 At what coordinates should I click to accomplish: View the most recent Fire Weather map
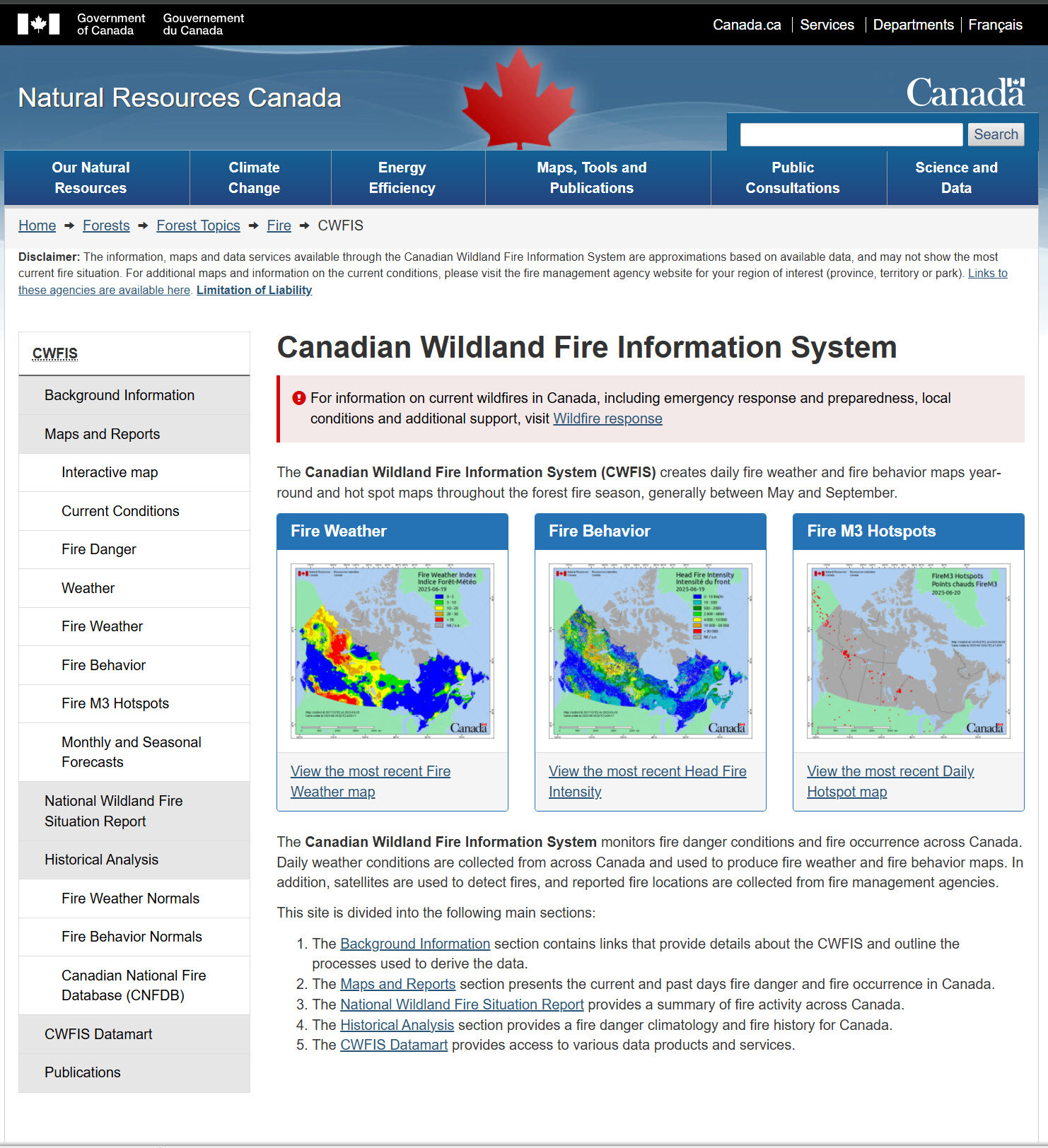(371, 781)
